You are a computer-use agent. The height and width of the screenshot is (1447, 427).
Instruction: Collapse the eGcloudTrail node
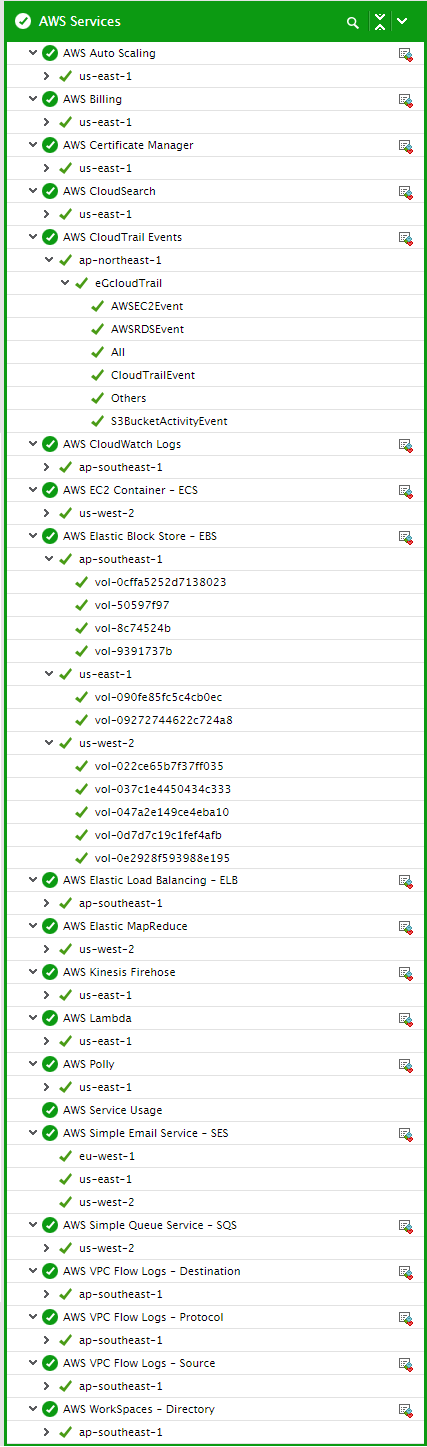tap(65, 283)
